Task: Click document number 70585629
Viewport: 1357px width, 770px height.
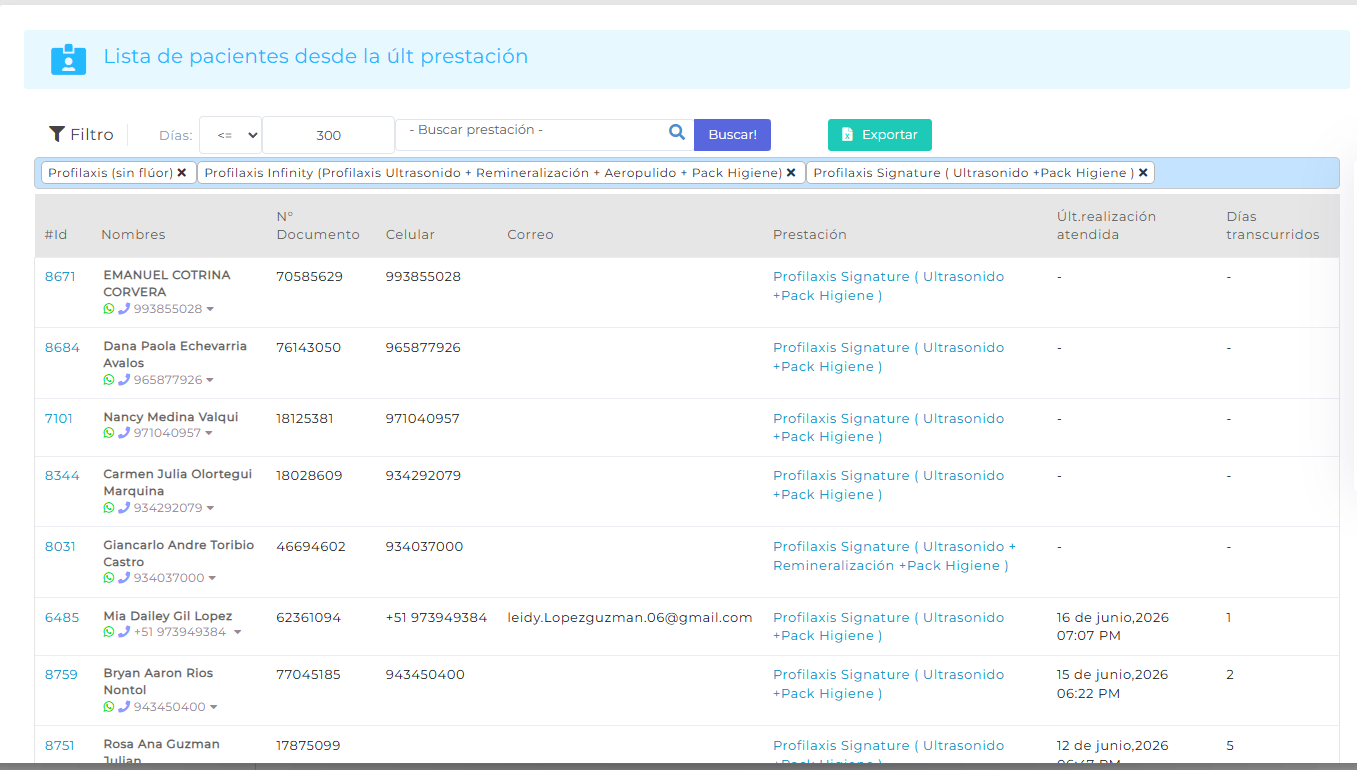Action: coord(310,277)
